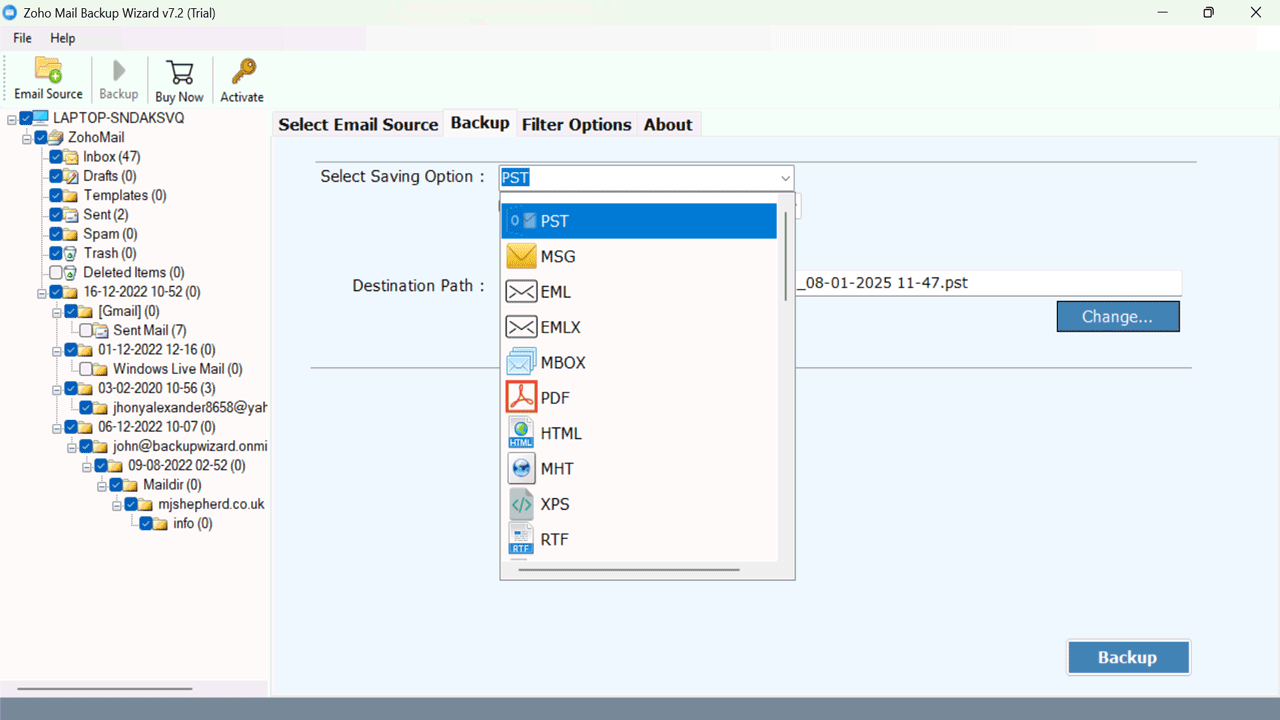This screenshot has width=1280, height=720.
Task: Click the Sent Mail (7) folder icon
Action: point(101,330)
